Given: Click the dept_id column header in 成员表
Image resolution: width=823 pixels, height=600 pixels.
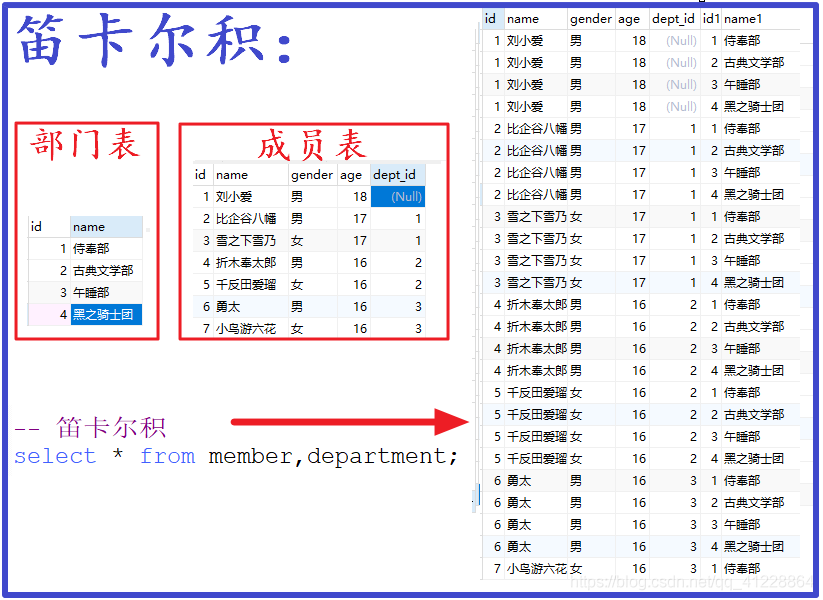Looking at the screenshot, I should click(396, 174).
